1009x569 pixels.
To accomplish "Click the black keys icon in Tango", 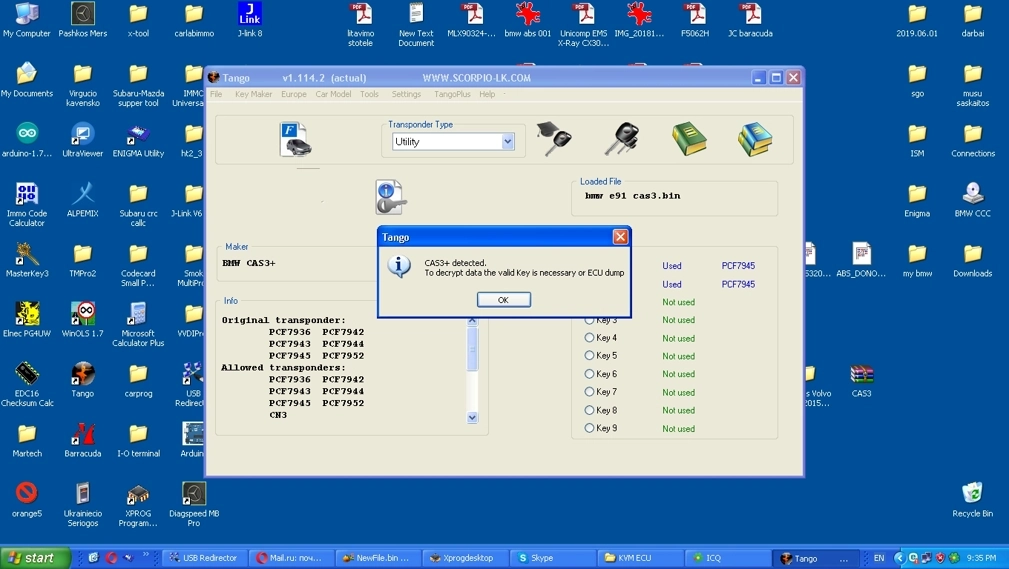I will tap(622, 138).
